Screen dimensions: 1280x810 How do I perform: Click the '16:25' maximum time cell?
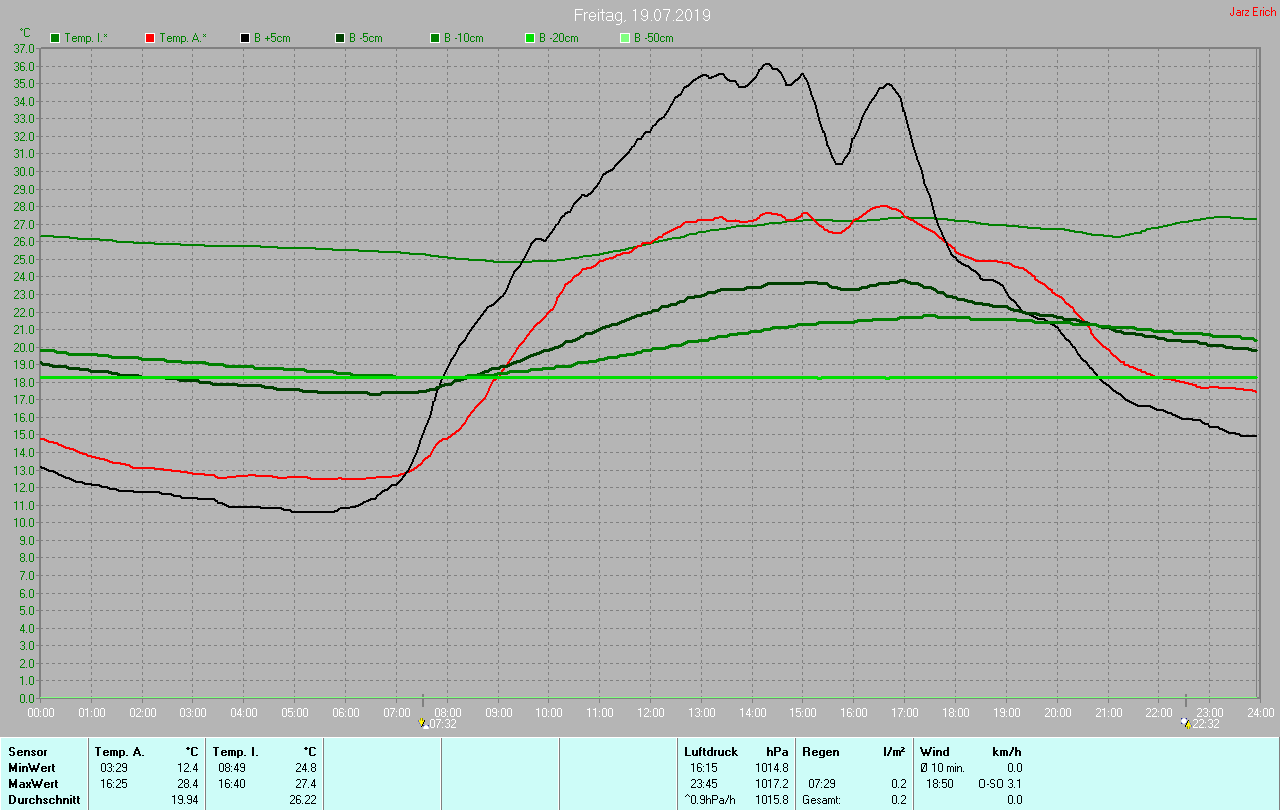pos(114,784)
